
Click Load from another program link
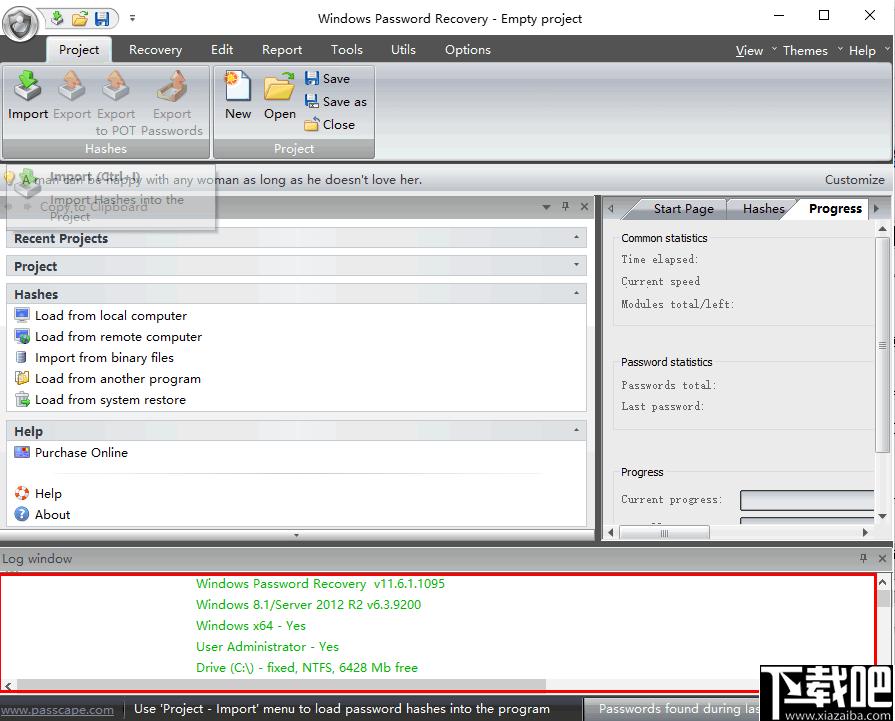[x=118, y=379]
